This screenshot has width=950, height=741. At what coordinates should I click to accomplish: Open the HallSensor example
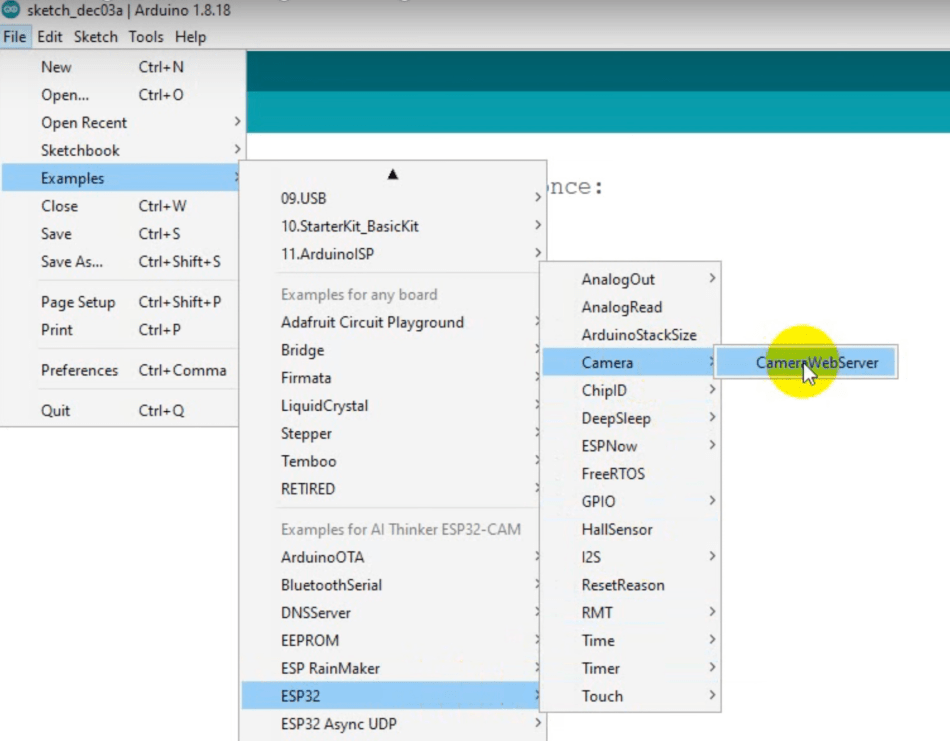(x=630, y=530)
